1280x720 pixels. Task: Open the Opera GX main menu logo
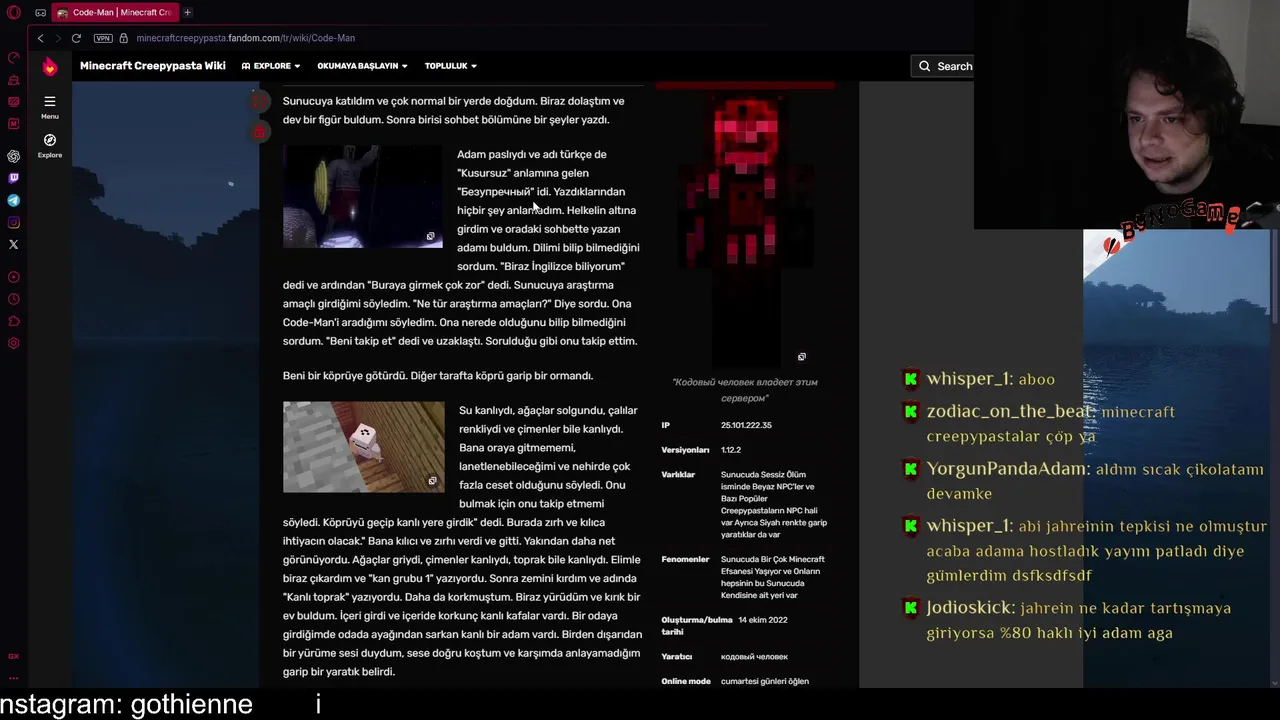pos(13,12)
